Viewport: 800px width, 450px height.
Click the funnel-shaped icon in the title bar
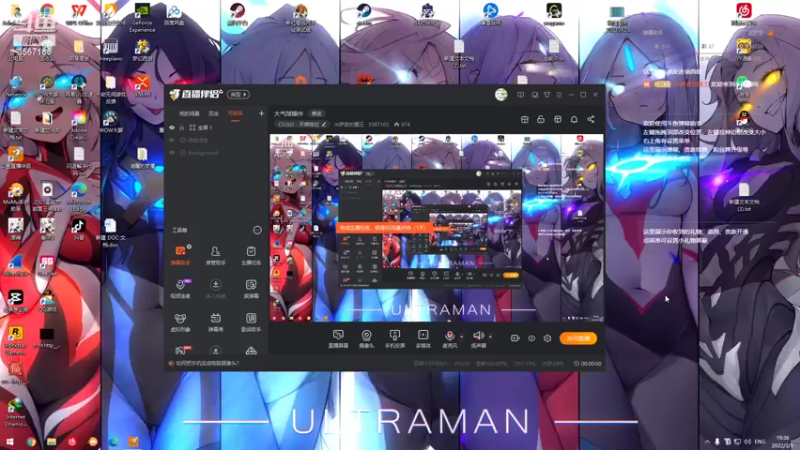click(x=547, y=95)
